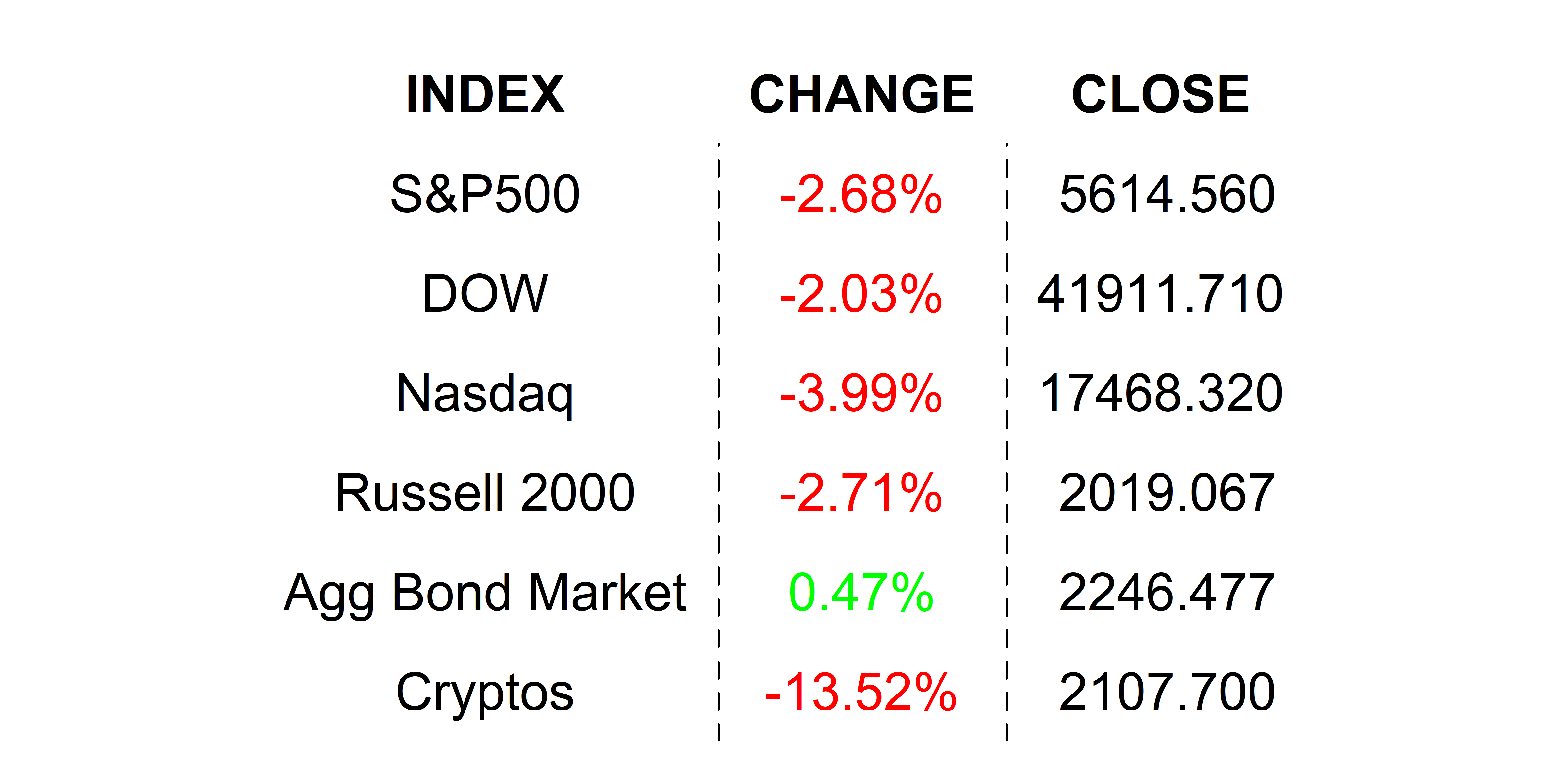Click the DOW close value 41911.710
The width and height of the screenshot is (1568, 784).
click(x=1160, y=294)
